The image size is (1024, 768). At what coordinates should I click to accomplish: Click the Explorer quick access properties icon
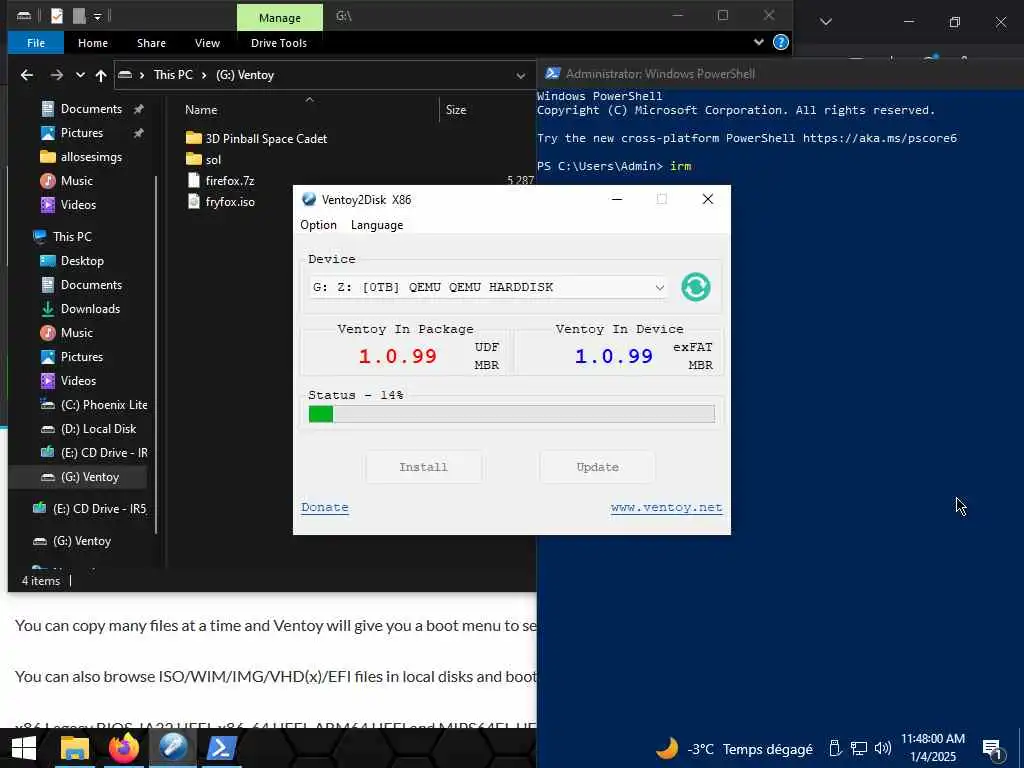click(x=57, y=16)
